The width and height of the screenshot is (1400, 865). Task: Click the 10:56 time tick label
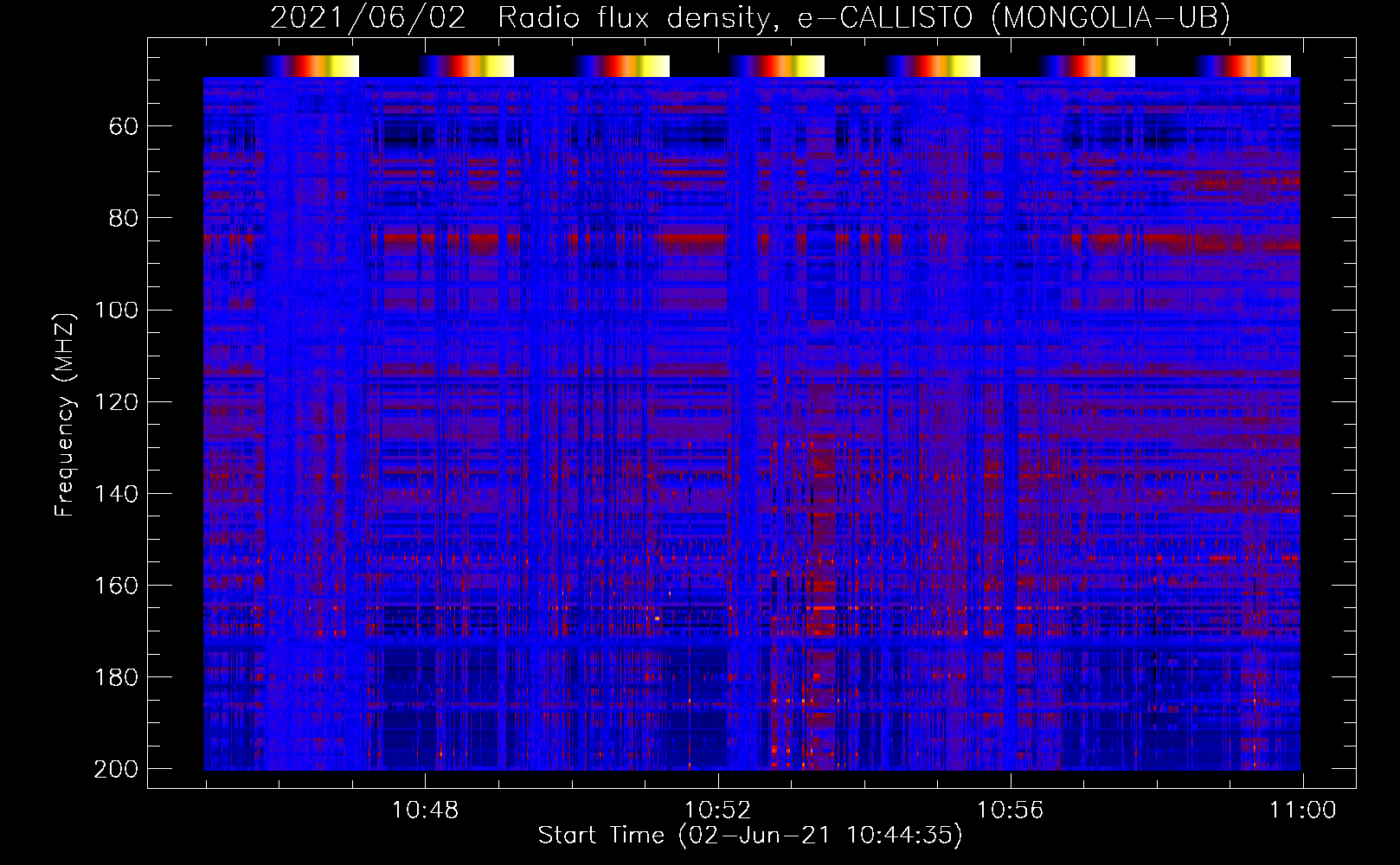tap(1010, 811)
